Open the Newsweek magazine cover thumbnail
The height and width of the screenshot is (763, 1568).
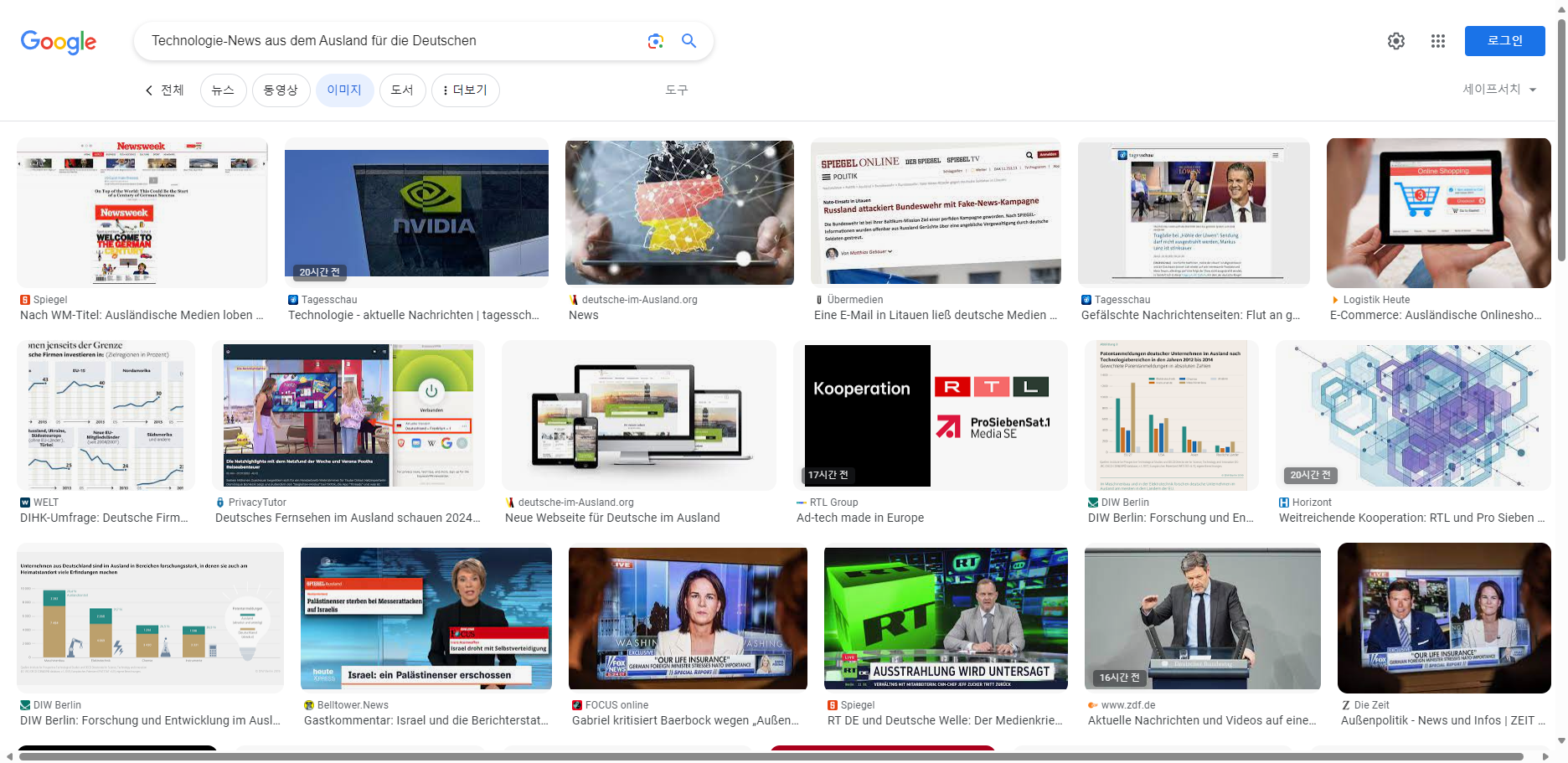(142, 213)
